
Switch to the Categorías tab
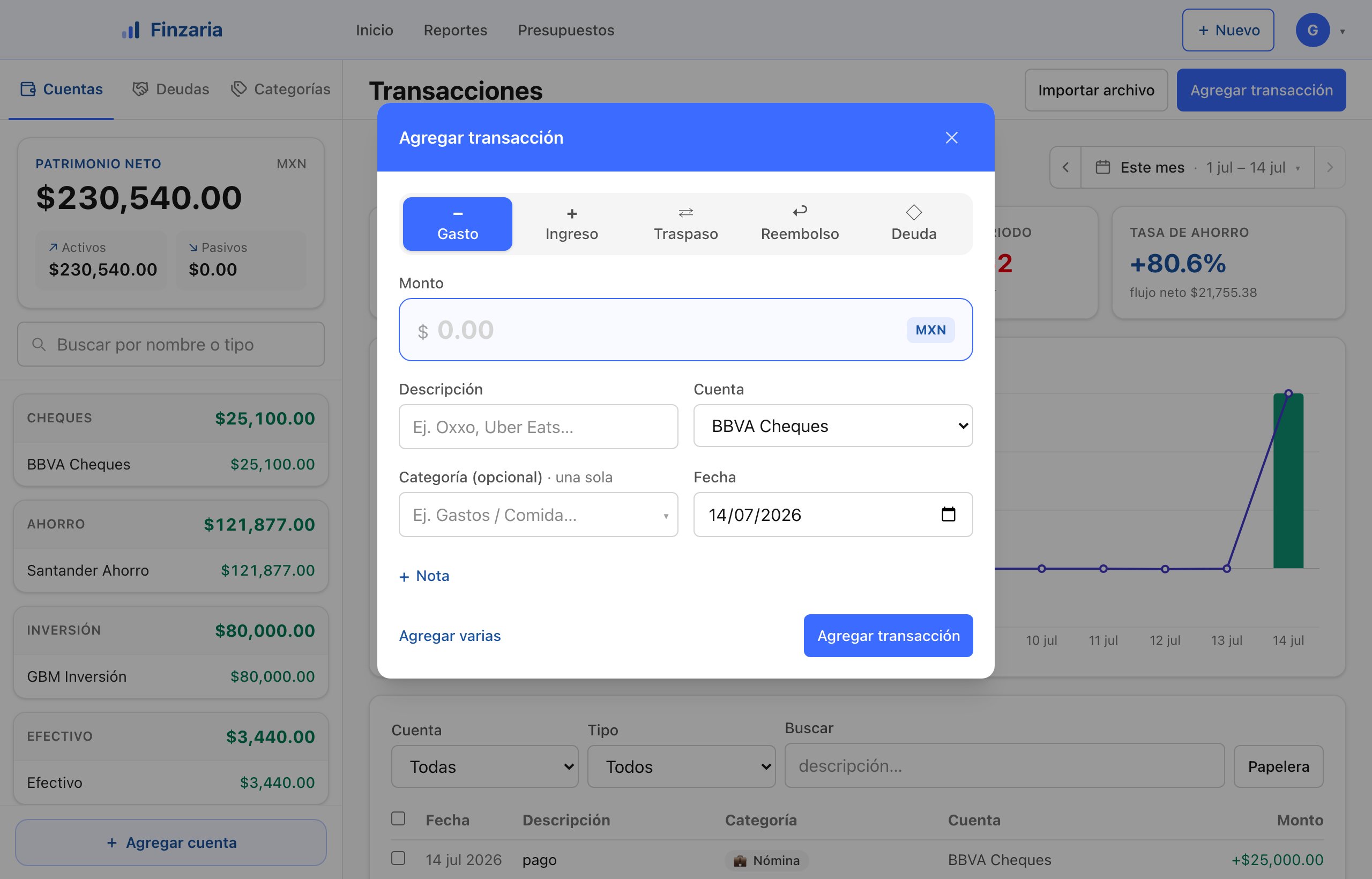(281, 89)
